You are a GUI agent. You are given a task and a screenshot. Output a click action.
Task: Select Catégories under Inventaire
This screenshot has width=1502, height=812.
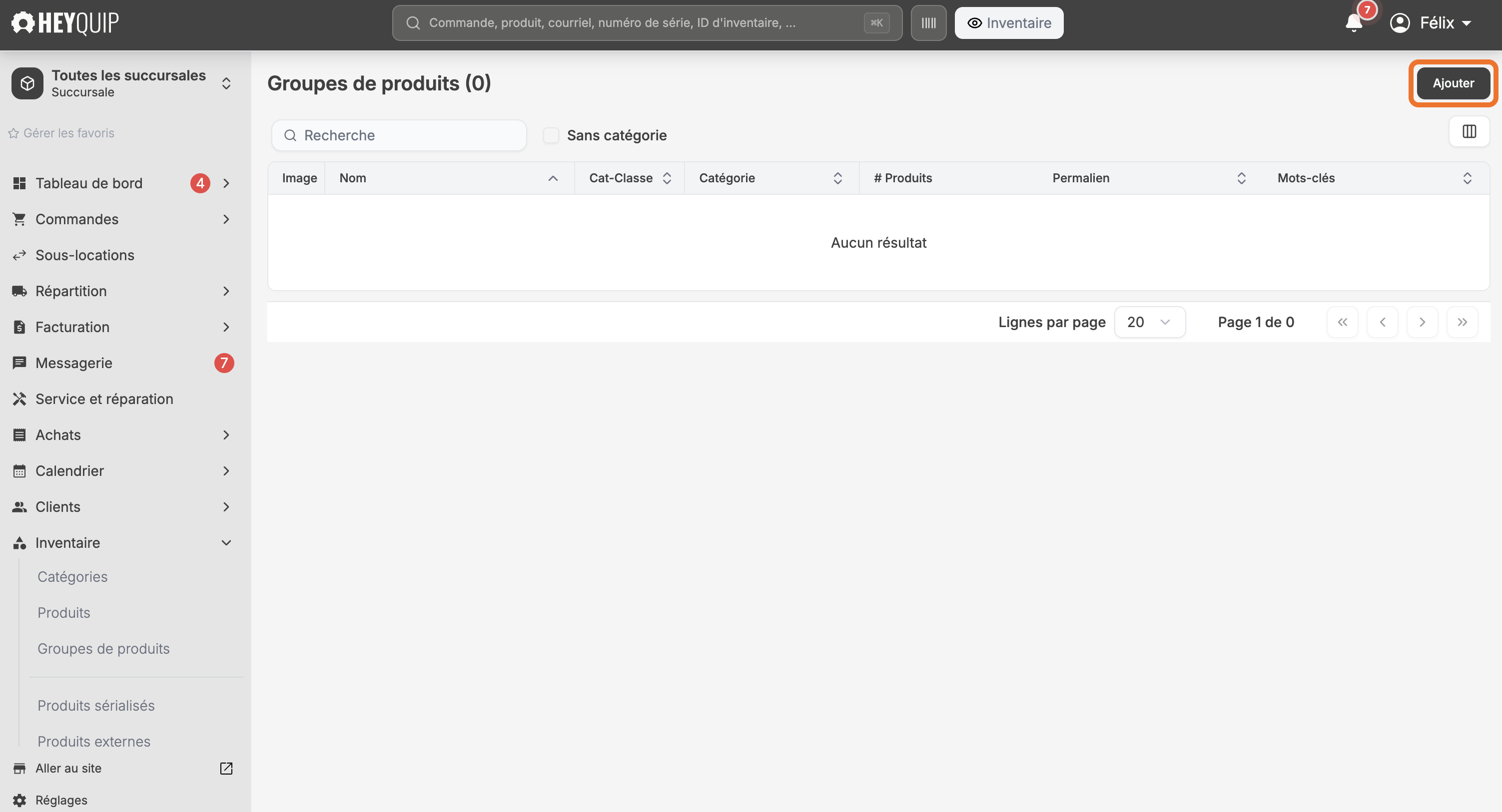click(x=72, y=577)
